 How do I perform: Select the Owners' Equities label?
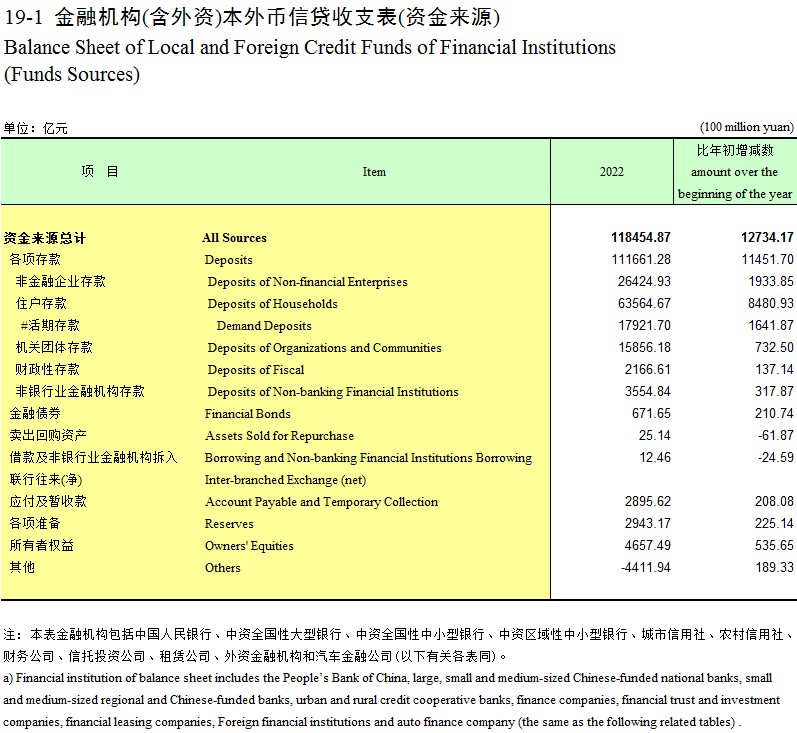249,546
